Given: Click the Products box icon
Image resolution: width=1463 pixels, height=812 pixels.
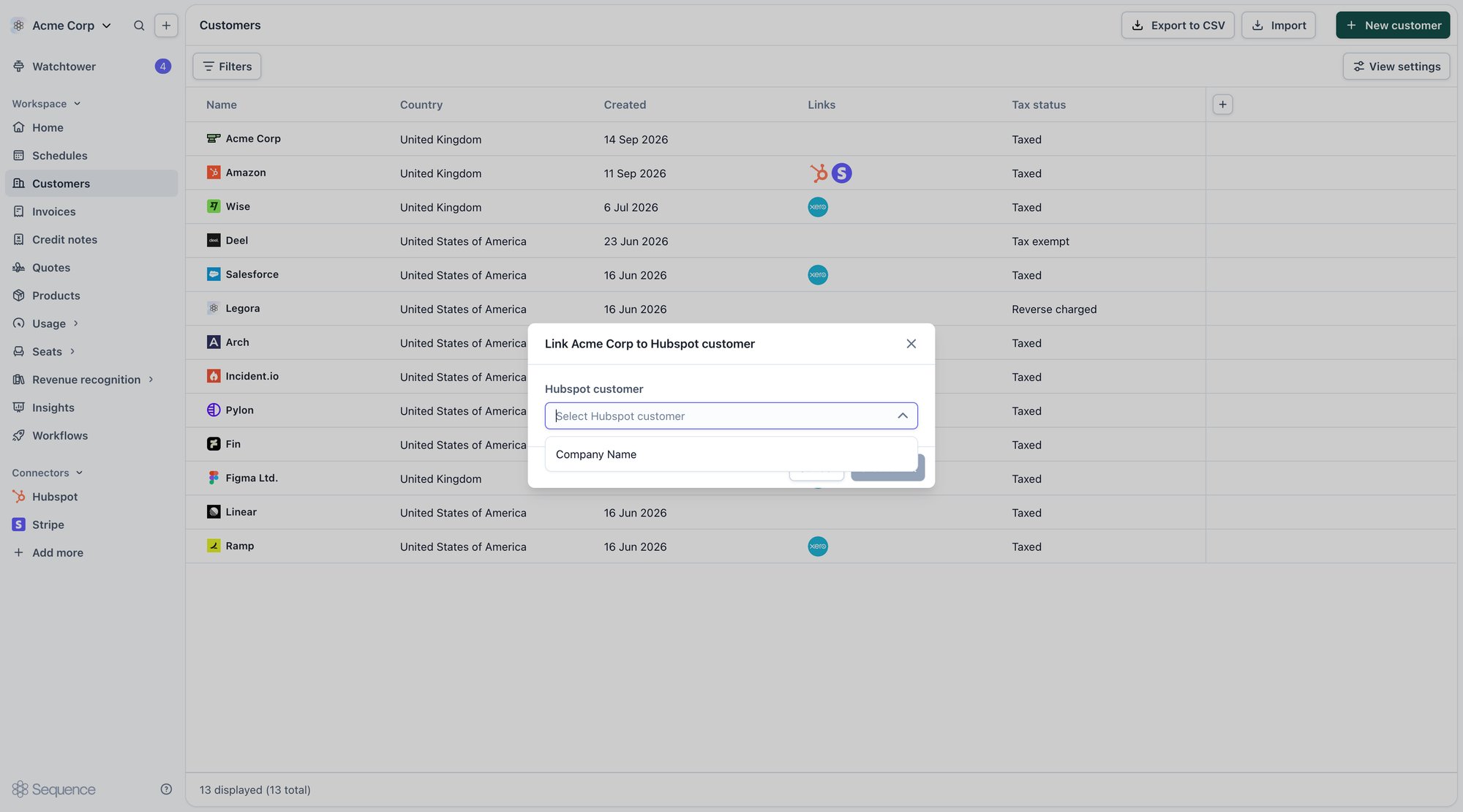Looking at the screenshot, I should tap(19, 296).
